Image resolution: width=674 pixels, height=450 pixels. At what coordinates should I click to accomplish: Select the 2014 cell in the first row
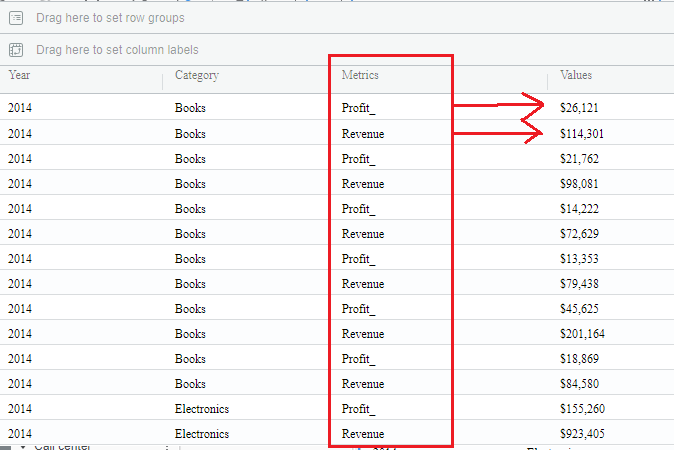20,107
